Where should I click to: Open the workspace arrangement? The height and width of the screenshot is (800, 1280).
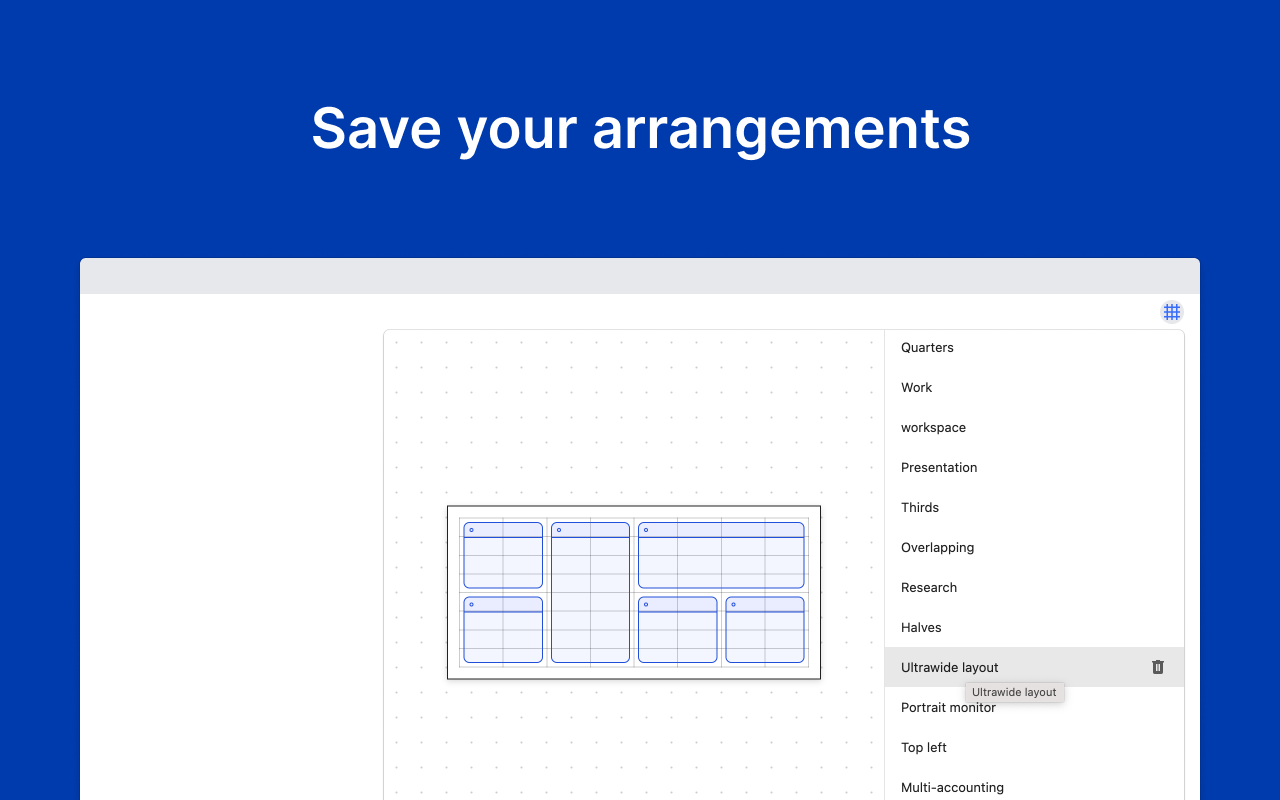pos(1034,427)
